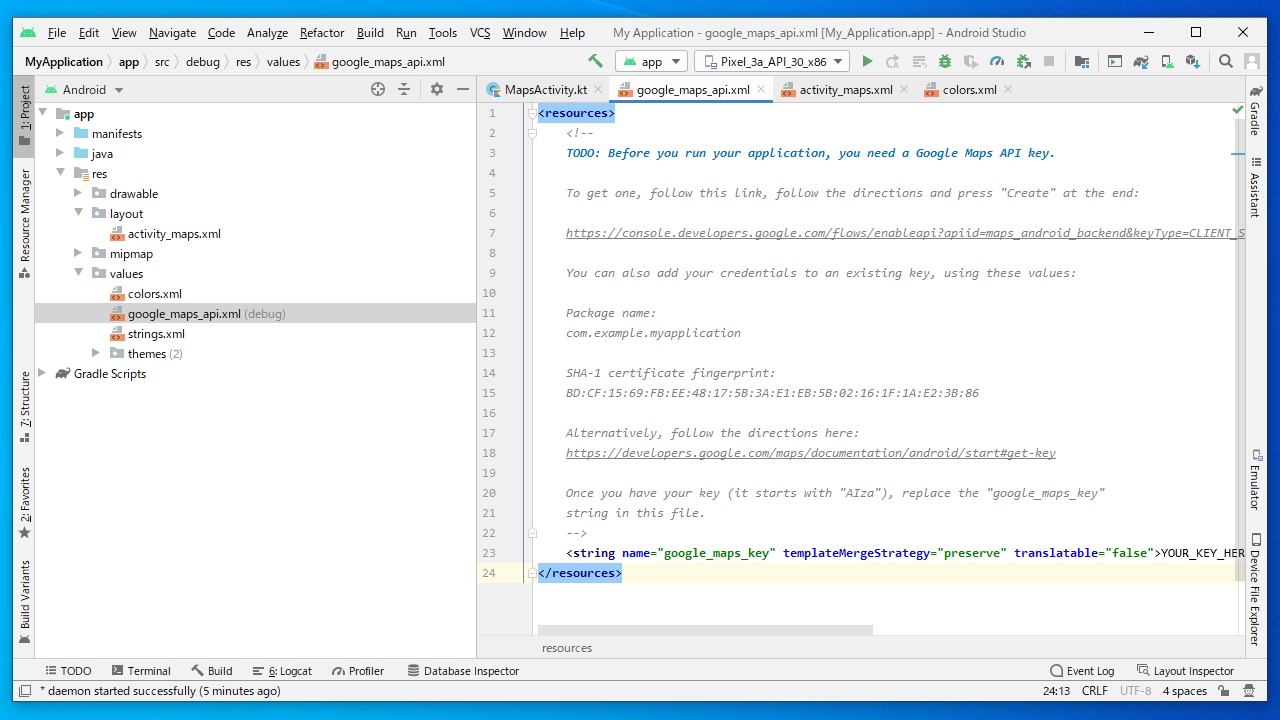Screen dimensions: 1280x720
Task: Toggle the 7: Structure tool window
Action: click(25, 408)
